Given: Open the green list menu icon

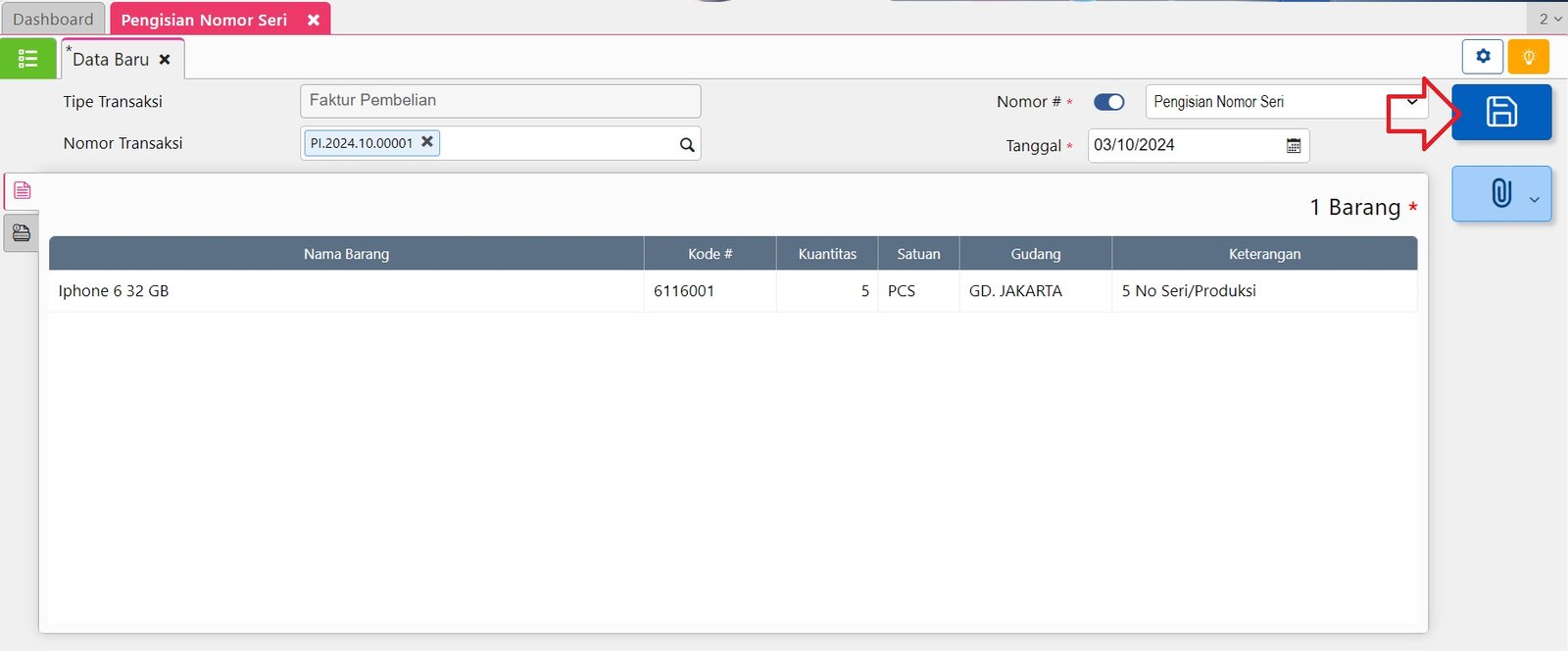Looking at the screenshot, I should (x=27, y=59).
